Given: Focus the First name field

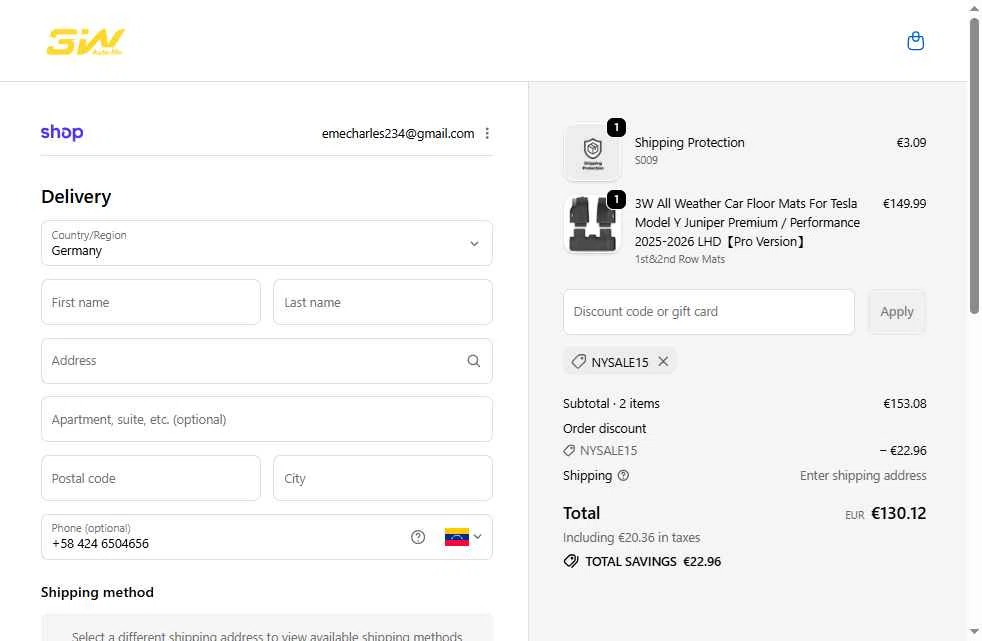Looking at the screenshot, I should tap(151, 302).
